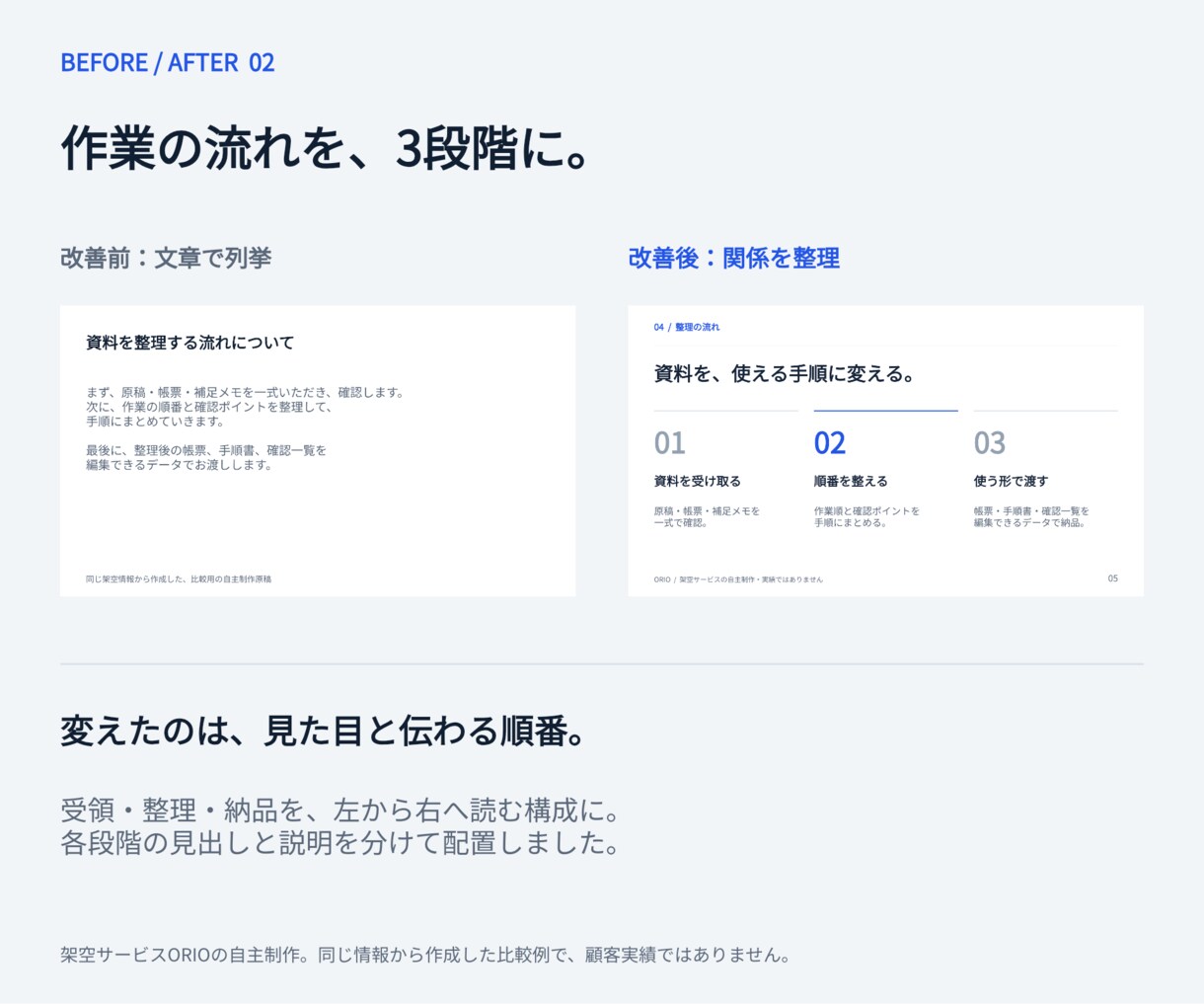Click the highlighted blue step number '02'
This screenshot has height=1004, width=1204.
(x=830, y=443)
